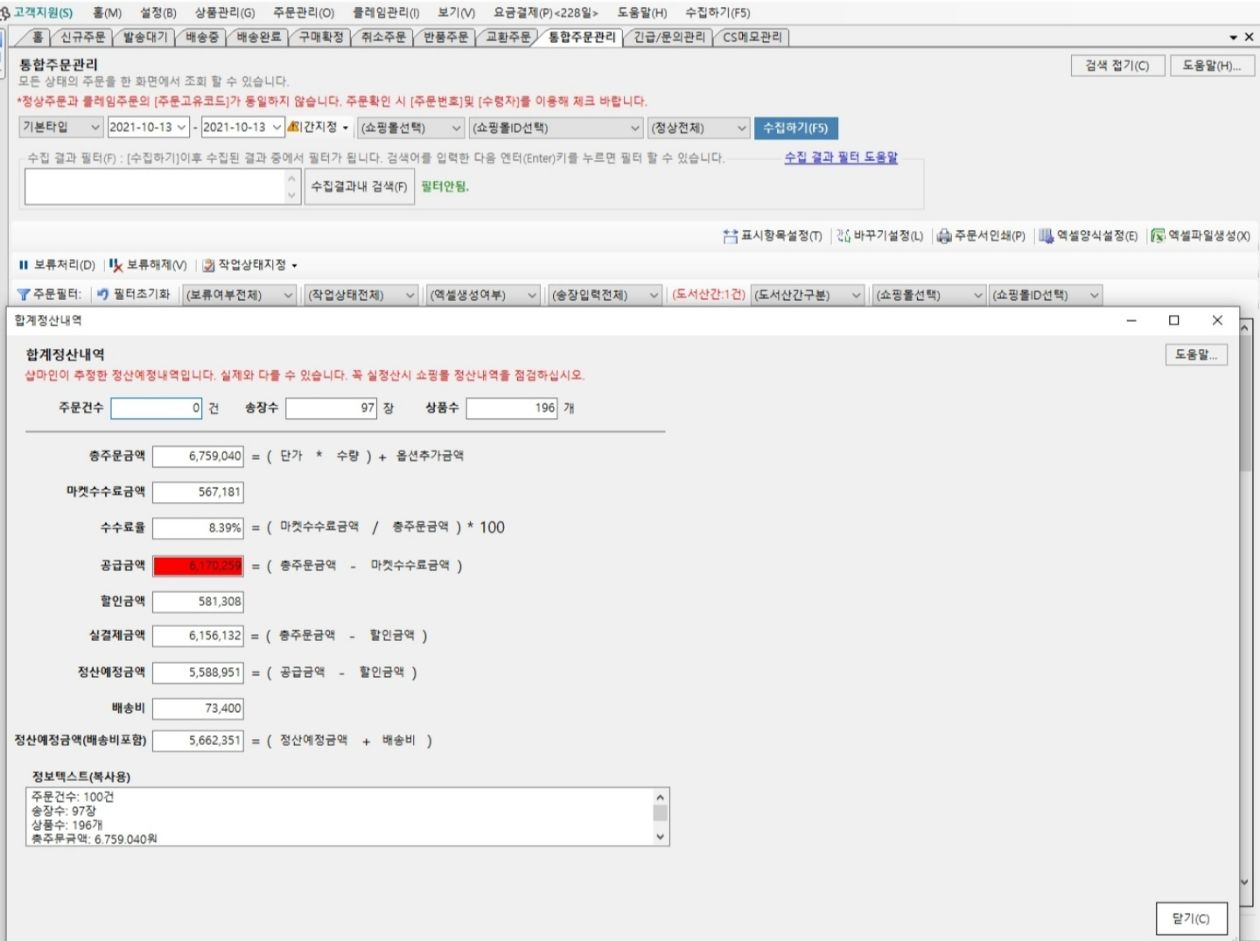
Task: Open the 수집 결과 필터 도움말 link
Action: [841, 157]
